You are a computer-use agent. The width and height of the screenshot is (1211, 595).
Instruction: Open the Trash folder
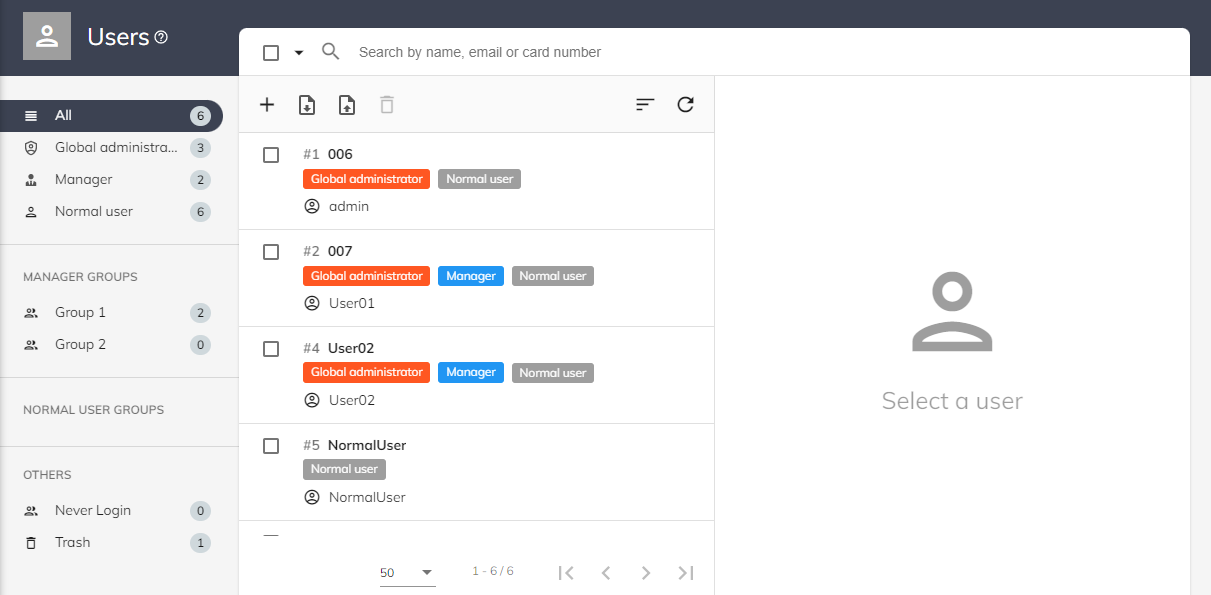[x=73, y=543]
